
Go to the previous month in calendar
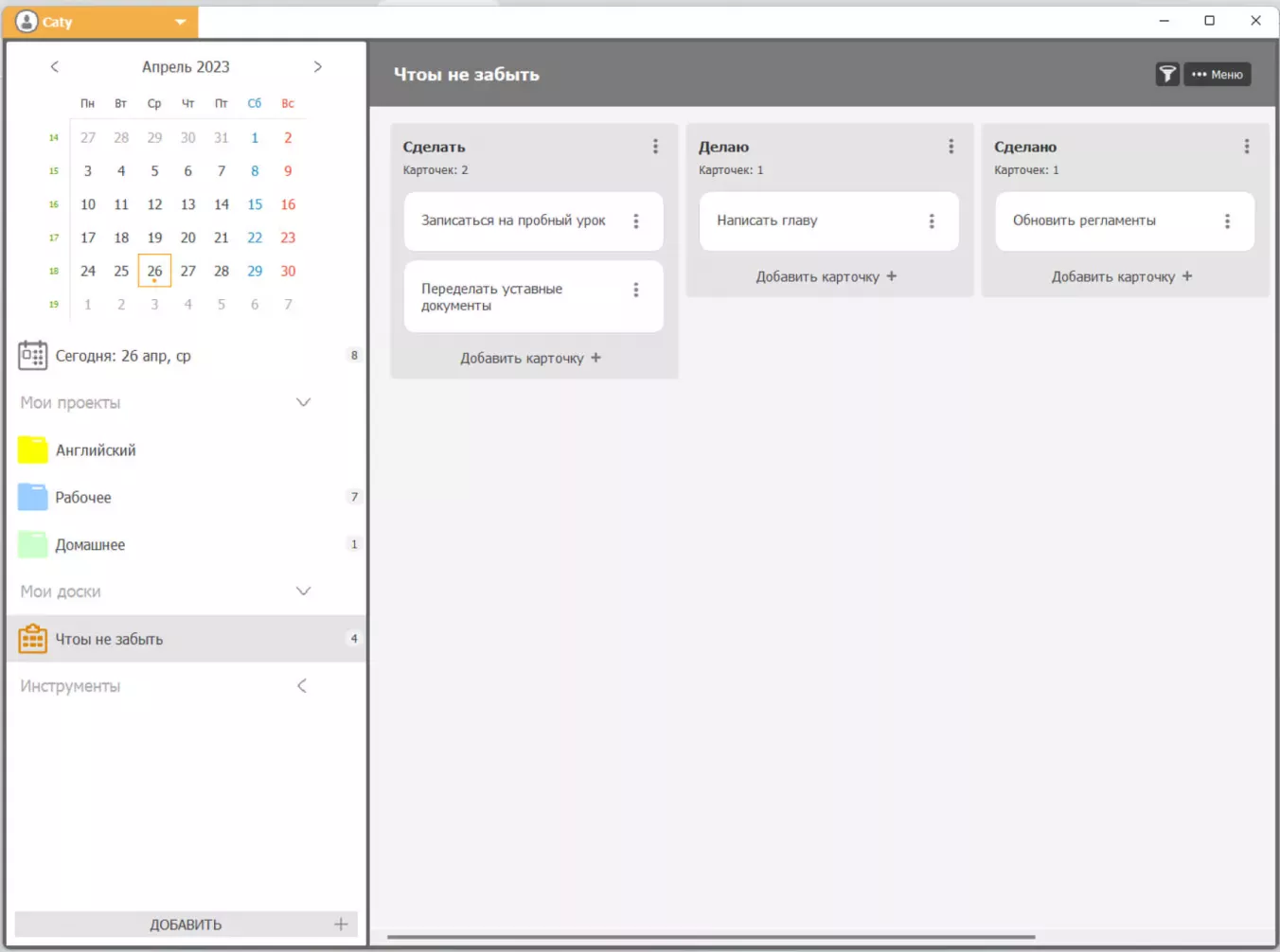coord(55,67)
